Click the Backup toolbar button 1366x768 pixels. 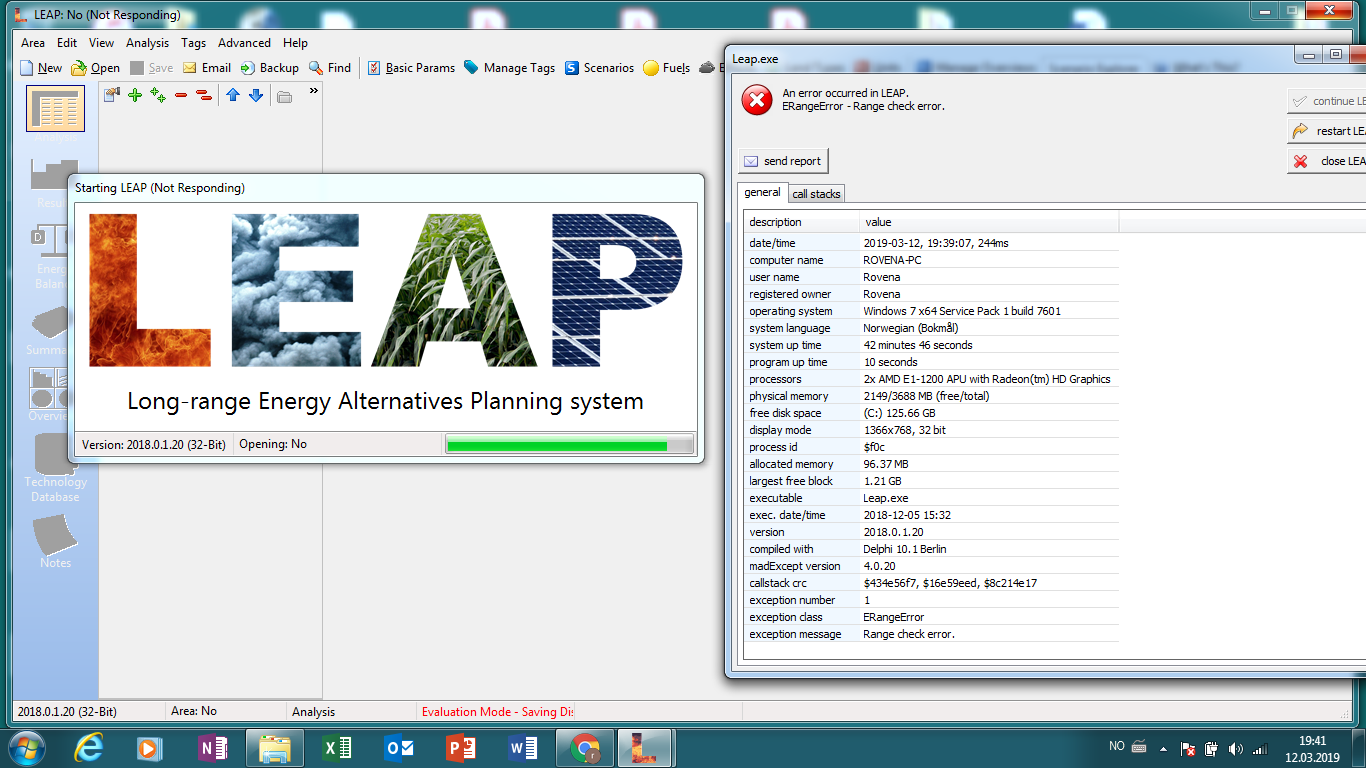270,68
